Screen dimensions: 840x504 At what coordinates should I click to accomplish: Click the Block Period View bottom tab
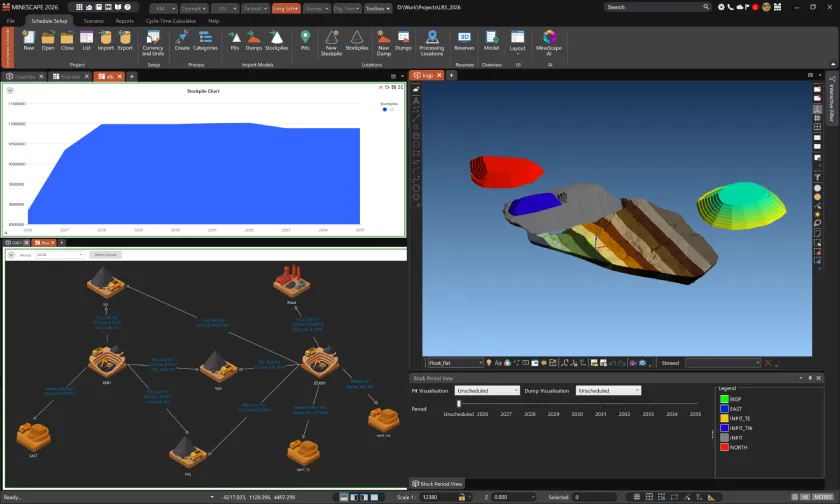coord(437,484)
